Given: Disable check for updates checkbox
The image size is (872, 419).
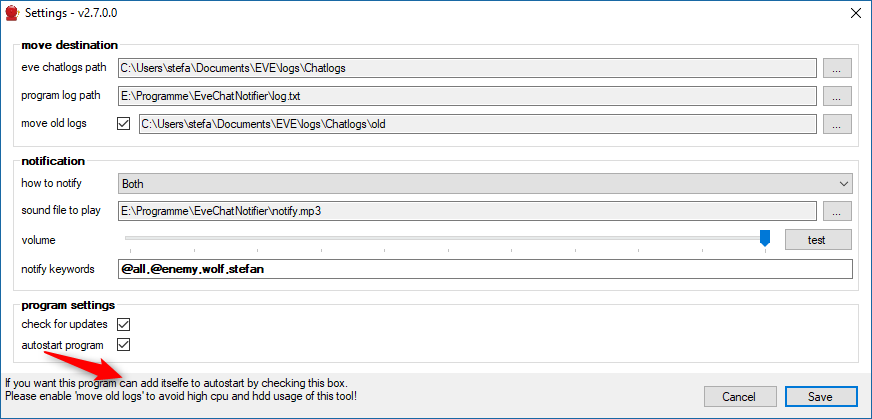Looking at the screenshot, I should tap(124, 325).
